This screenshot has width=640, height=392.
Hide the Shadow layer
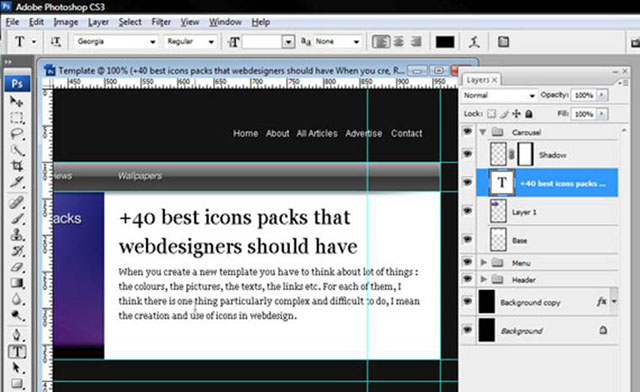click(x=467, y=154)
